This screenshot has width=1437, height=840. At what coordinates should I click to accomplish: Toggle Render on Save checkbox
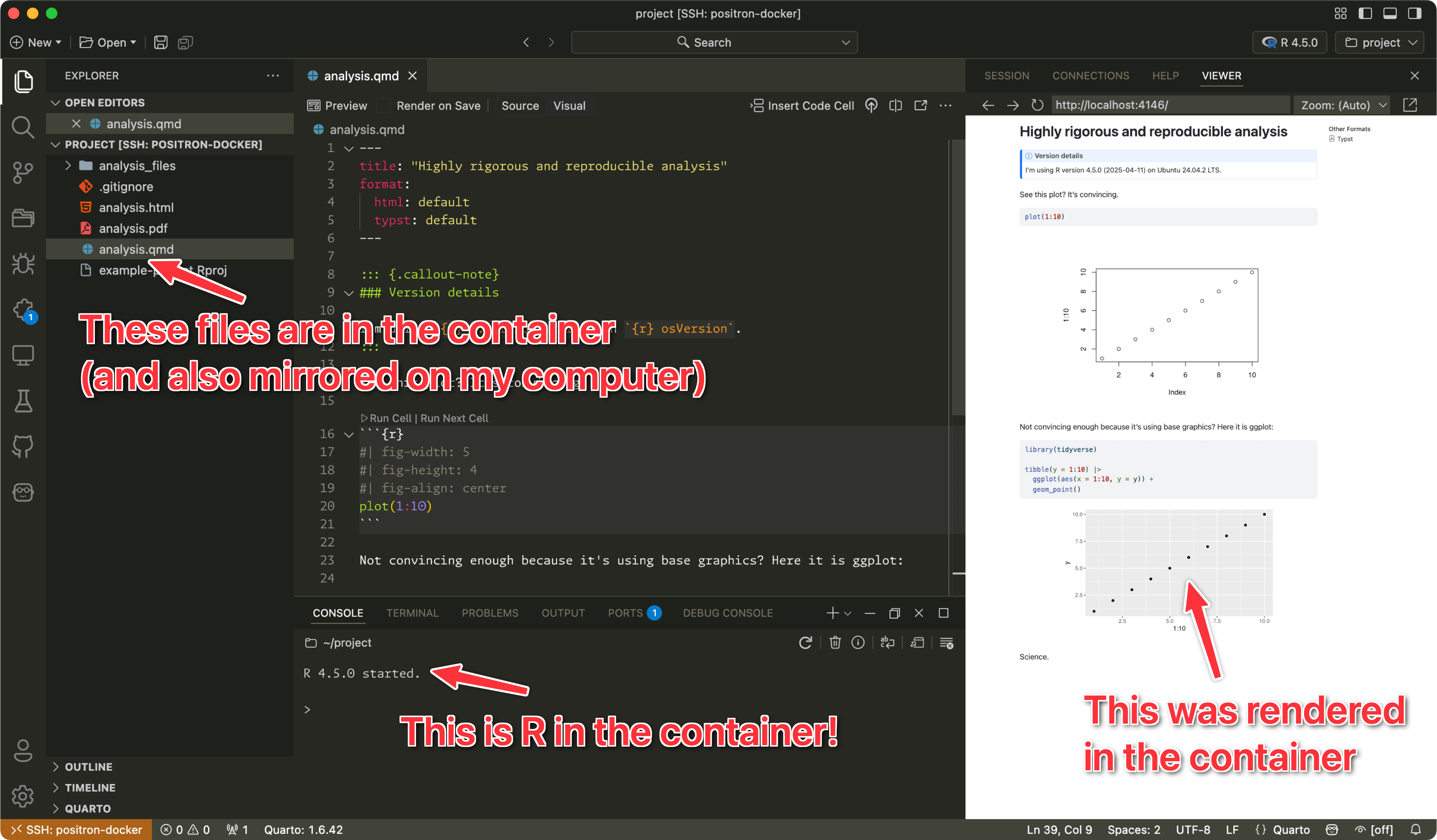coord(384,106)
